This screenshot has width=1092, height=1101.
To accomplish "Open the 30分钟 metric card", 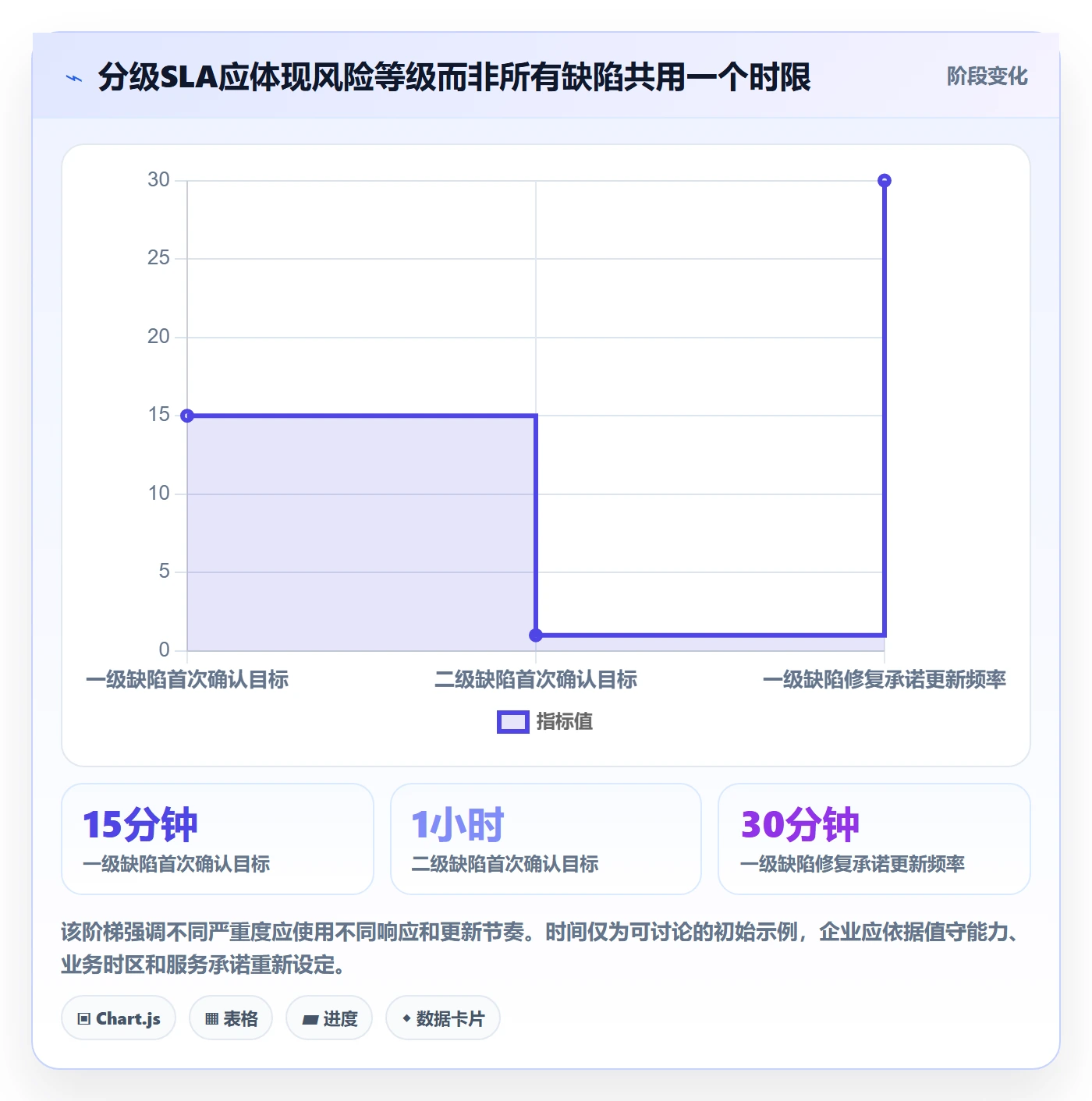I will tap(874, 839).
